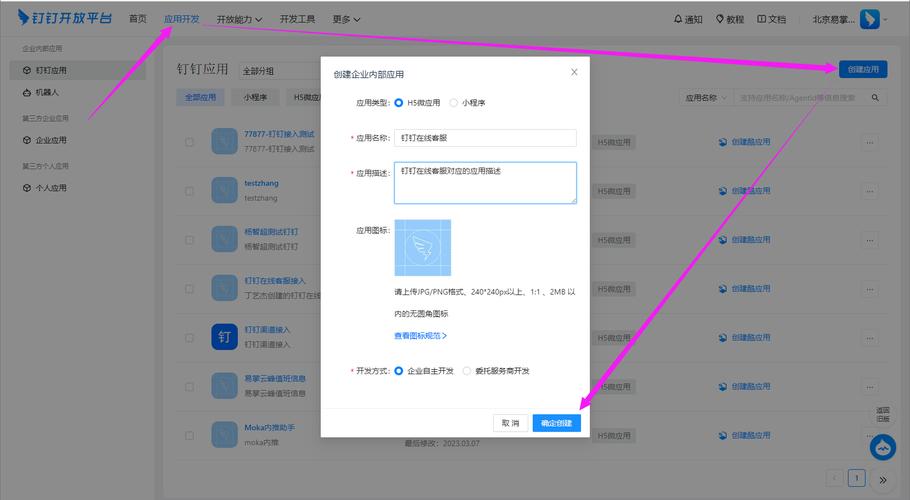Open the 文档 documentation link

point(771,19)
